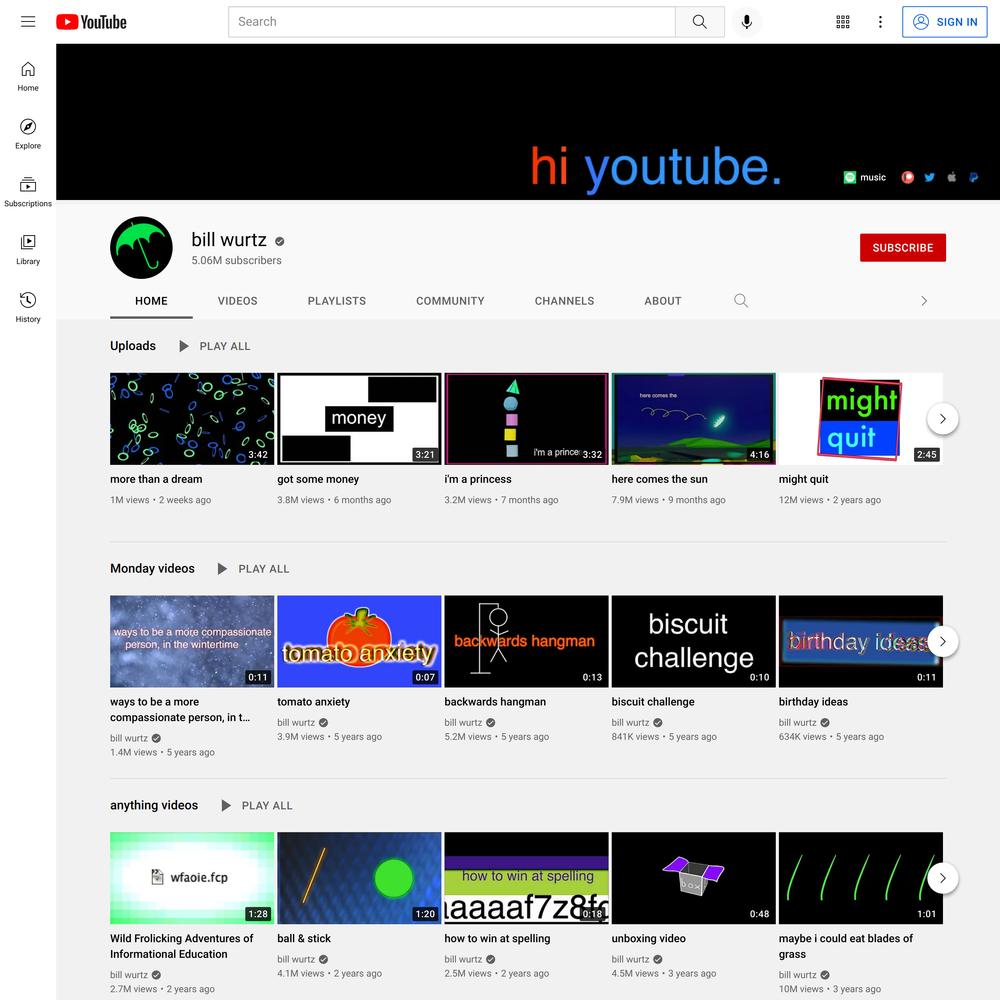This screenshot has width=1000, height=1000.
Task: Click the 'bill wurtz' channel name heading
Action: [x=229, y=239]
